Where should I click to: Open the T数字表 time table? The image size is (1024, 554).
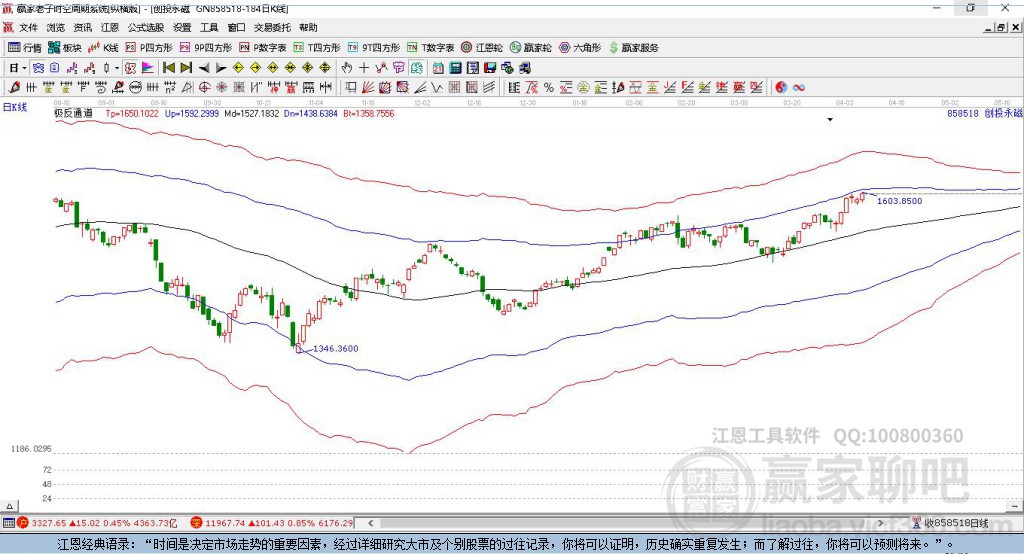pos(430,48)
